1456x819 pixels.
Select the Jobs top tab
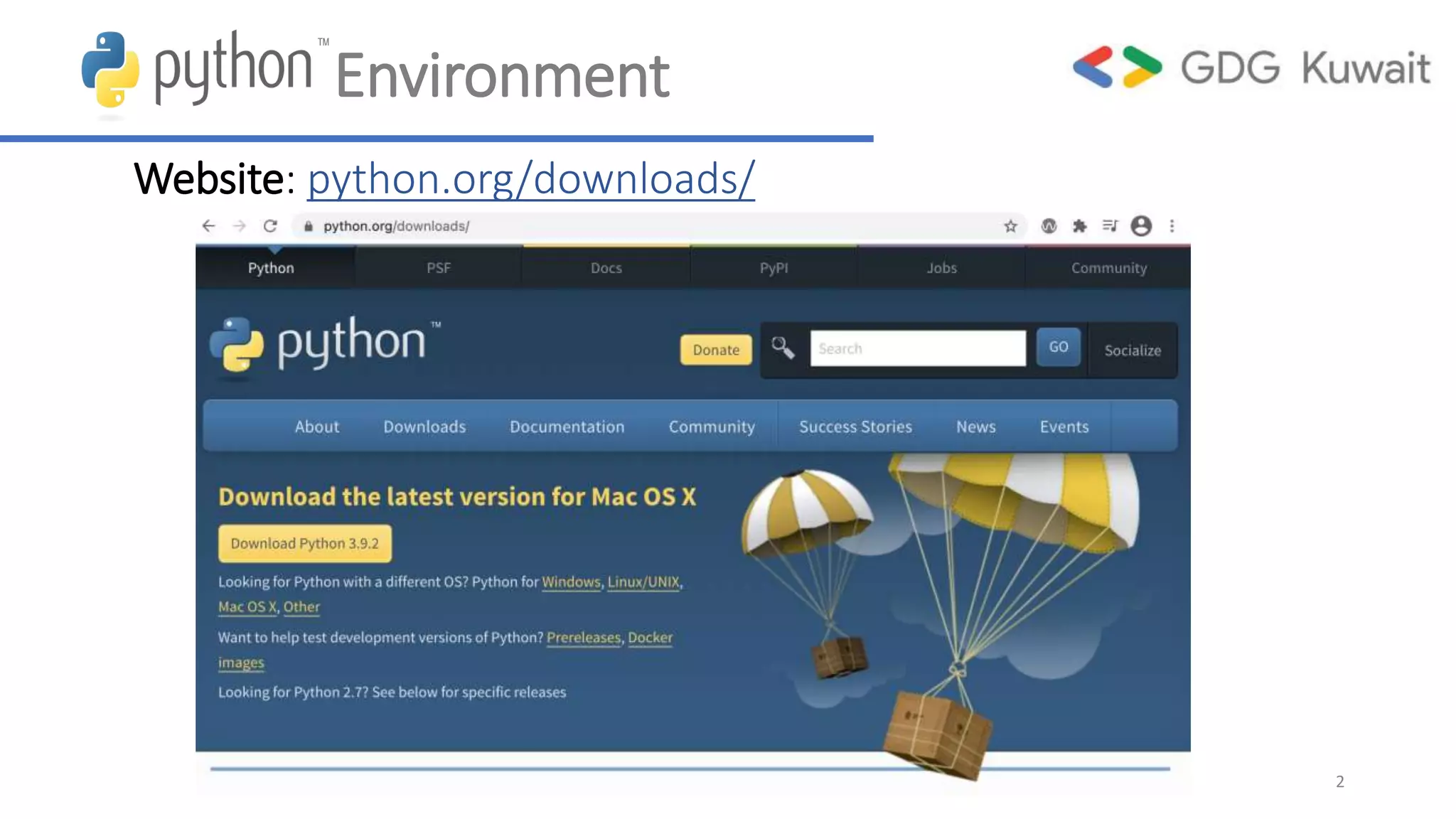click(941, 268)
